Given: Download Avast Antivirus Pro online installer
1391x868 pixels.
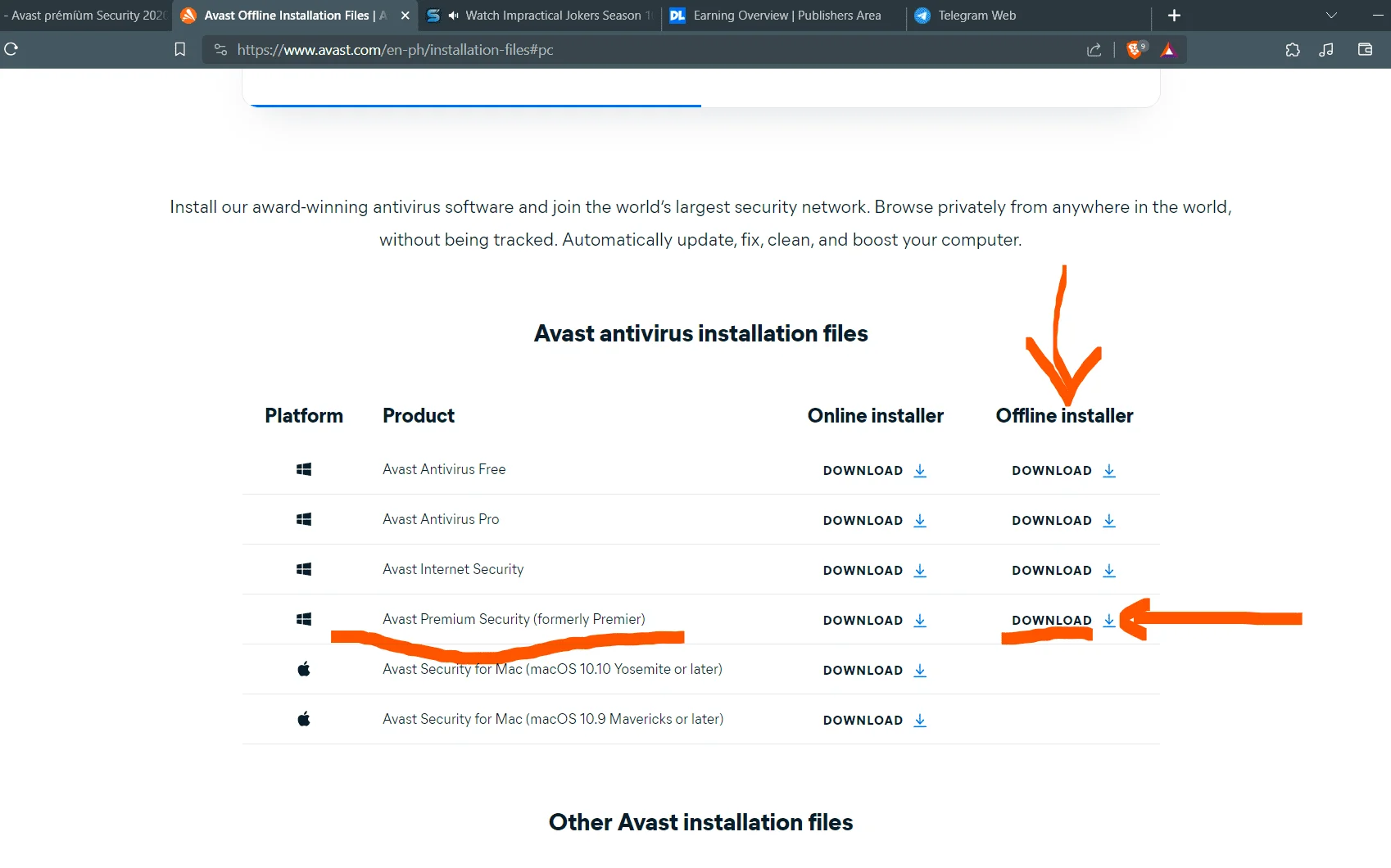Looking at the screenshot, I should 875,521.
